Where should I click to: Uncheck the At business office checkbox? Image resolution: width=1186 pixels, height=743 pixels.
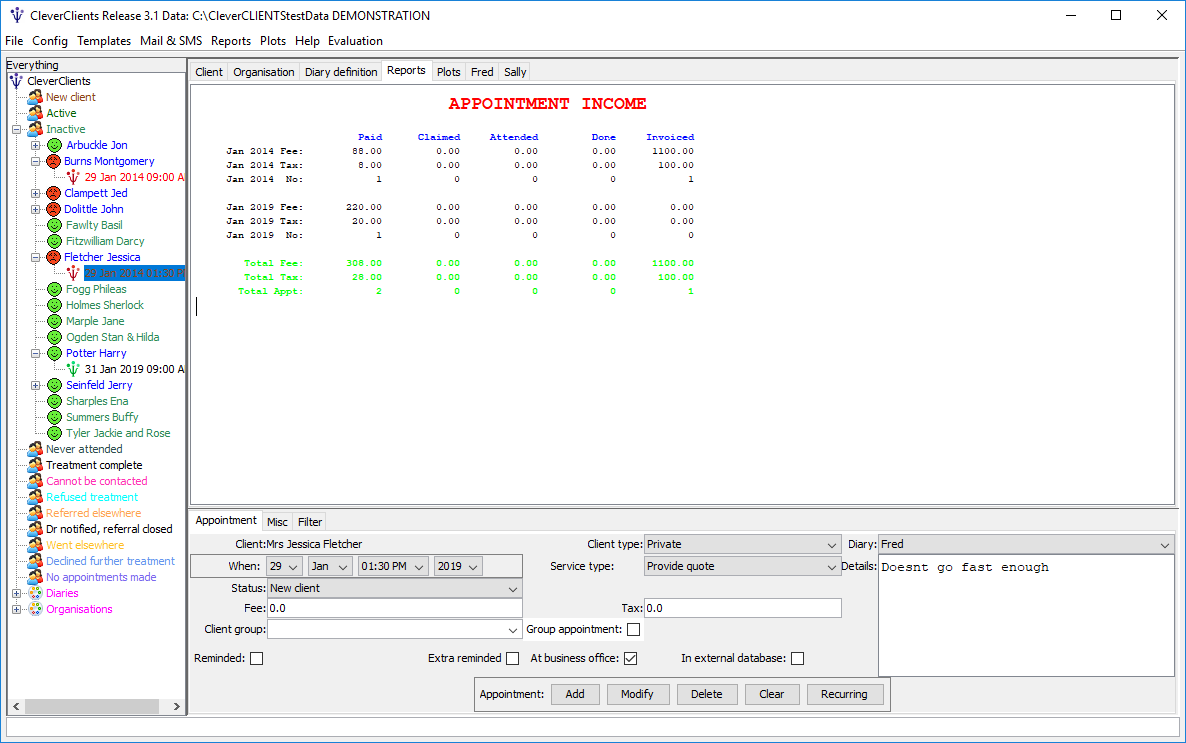point(631,658)
